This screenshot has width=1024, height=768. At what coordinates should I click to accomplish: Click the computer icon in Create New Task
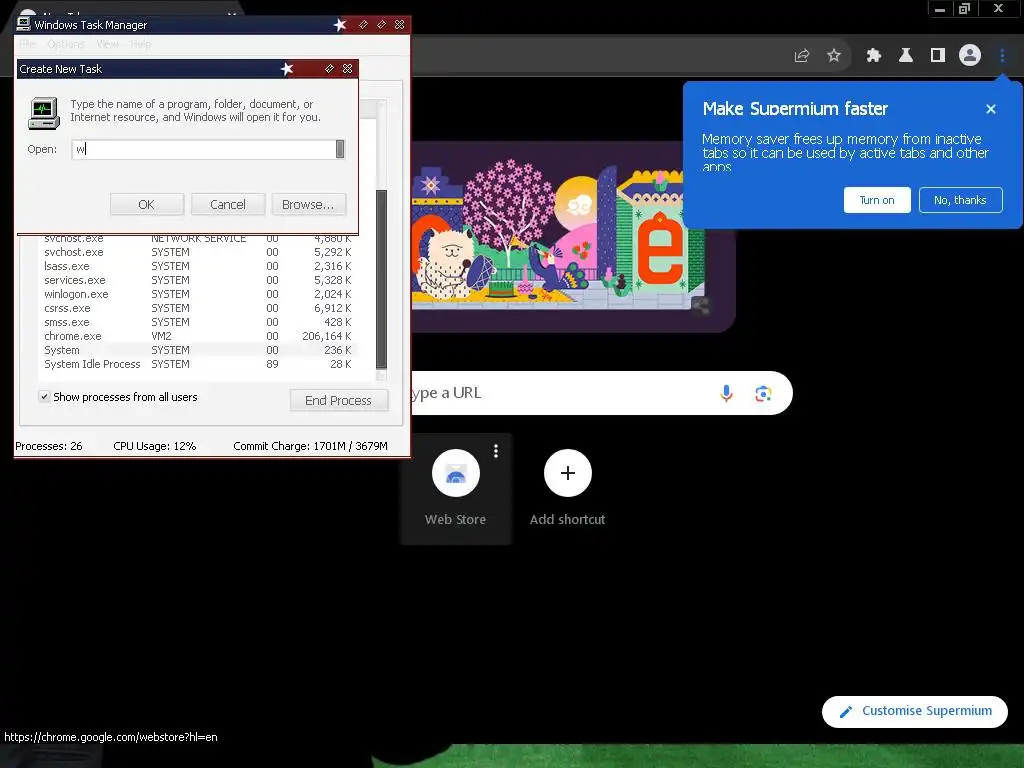(44, 112)
